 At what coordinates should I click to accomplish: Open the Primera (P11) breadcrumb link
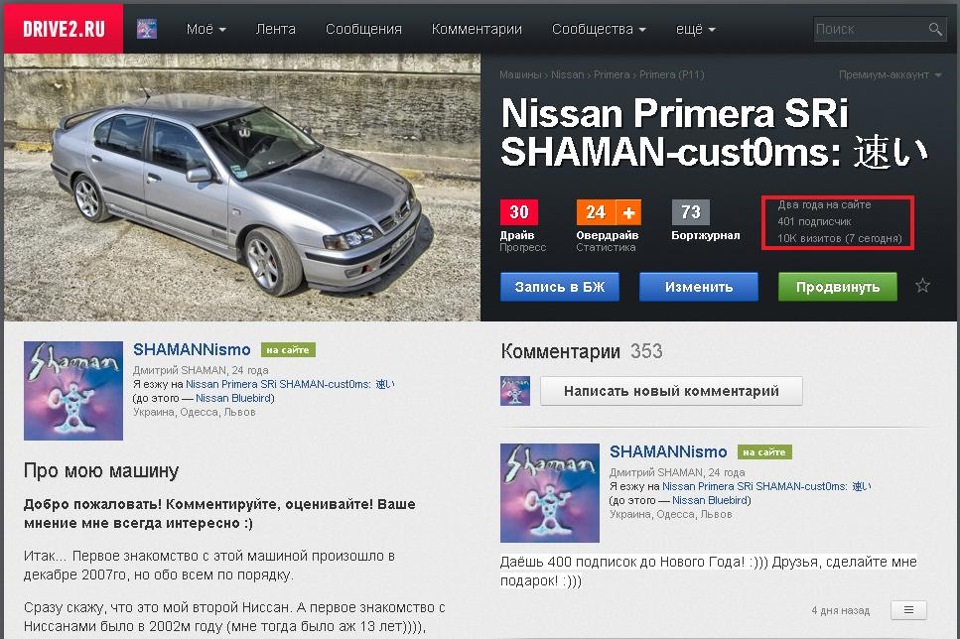click(672, 75)
